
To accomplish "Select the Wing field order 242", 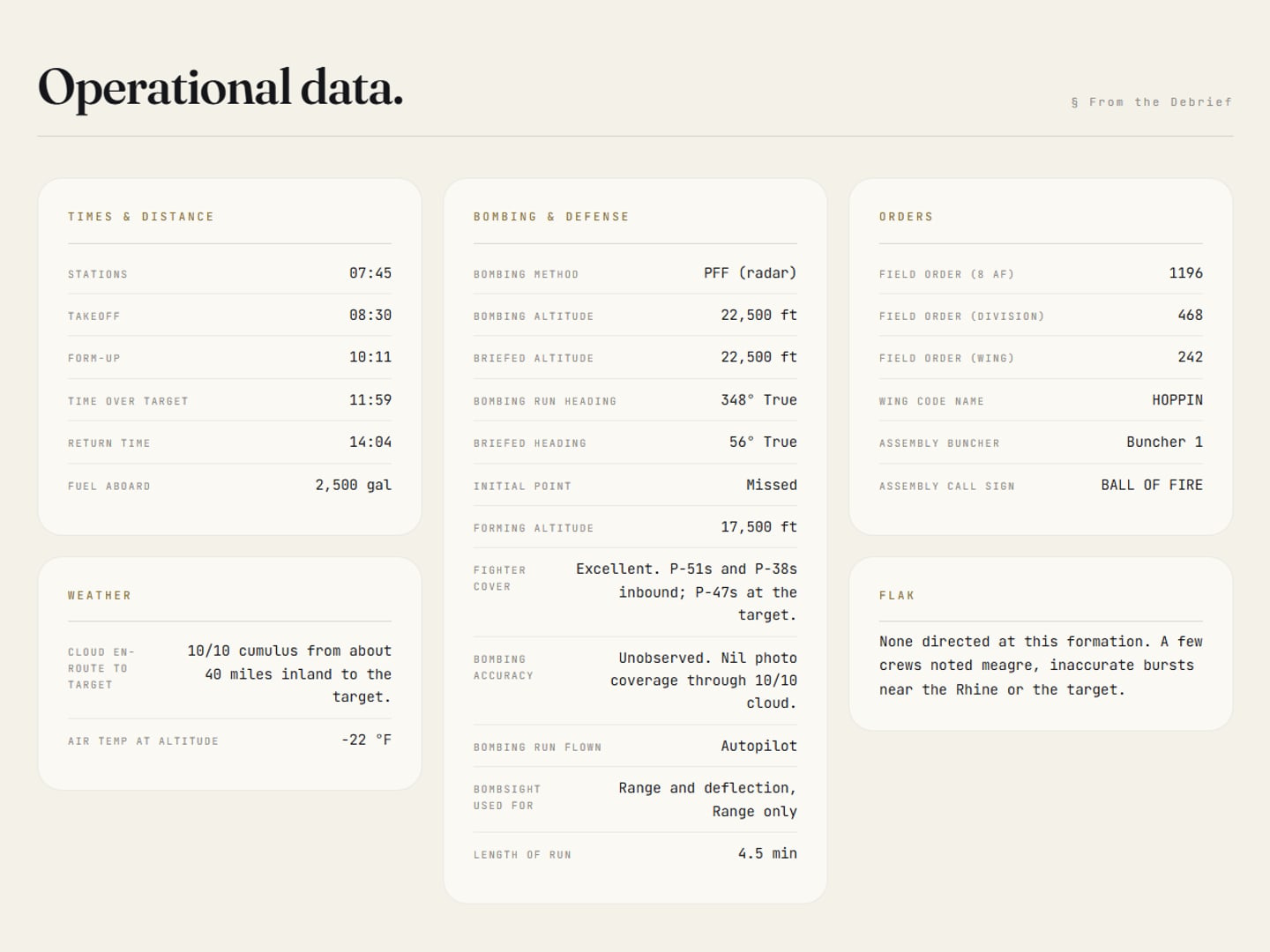I will [1191, 358].
